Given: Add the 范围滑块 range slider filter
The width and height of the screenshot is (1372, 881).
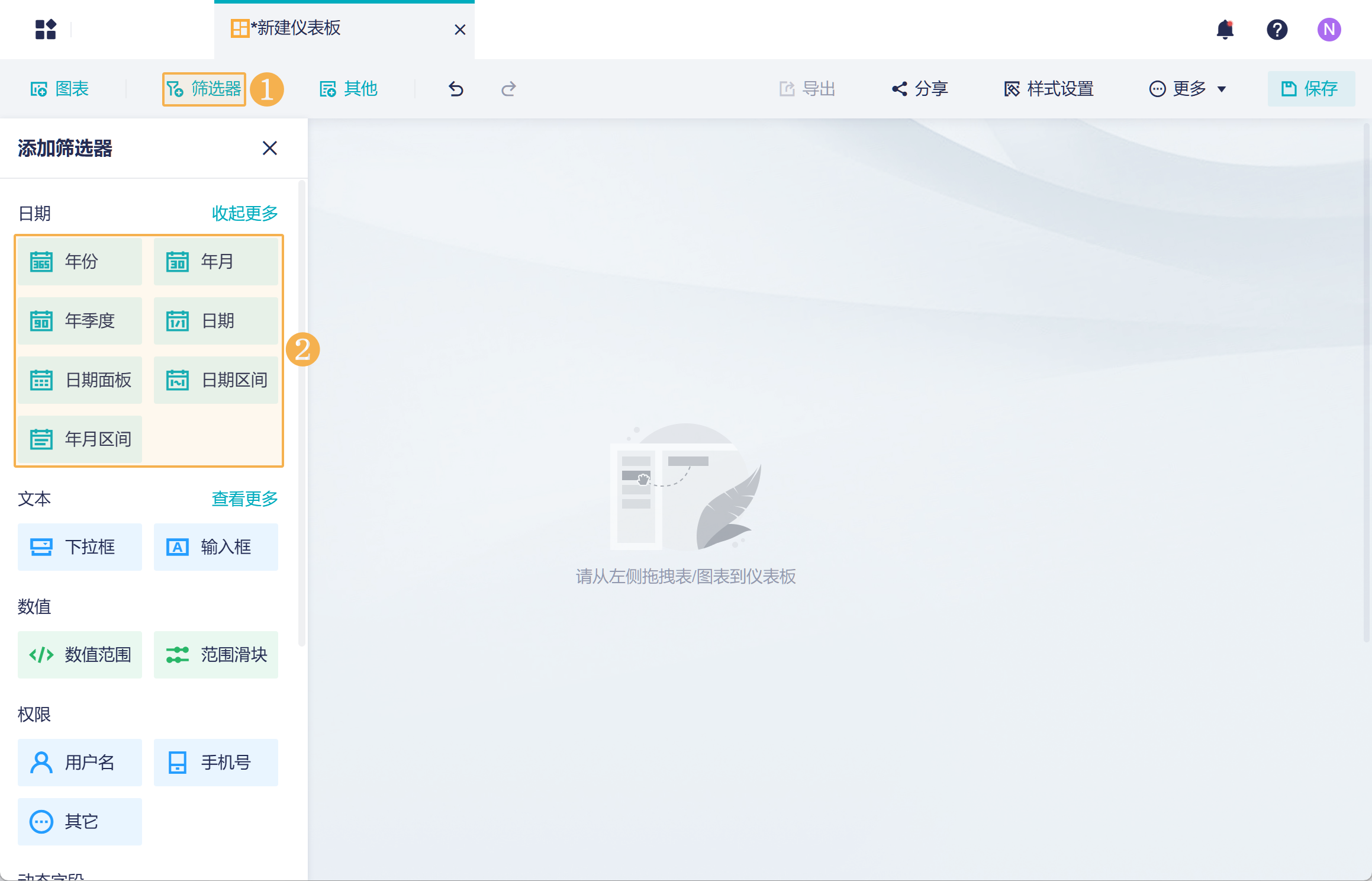Looking at the screenshot, I should [x=216, y=654].
